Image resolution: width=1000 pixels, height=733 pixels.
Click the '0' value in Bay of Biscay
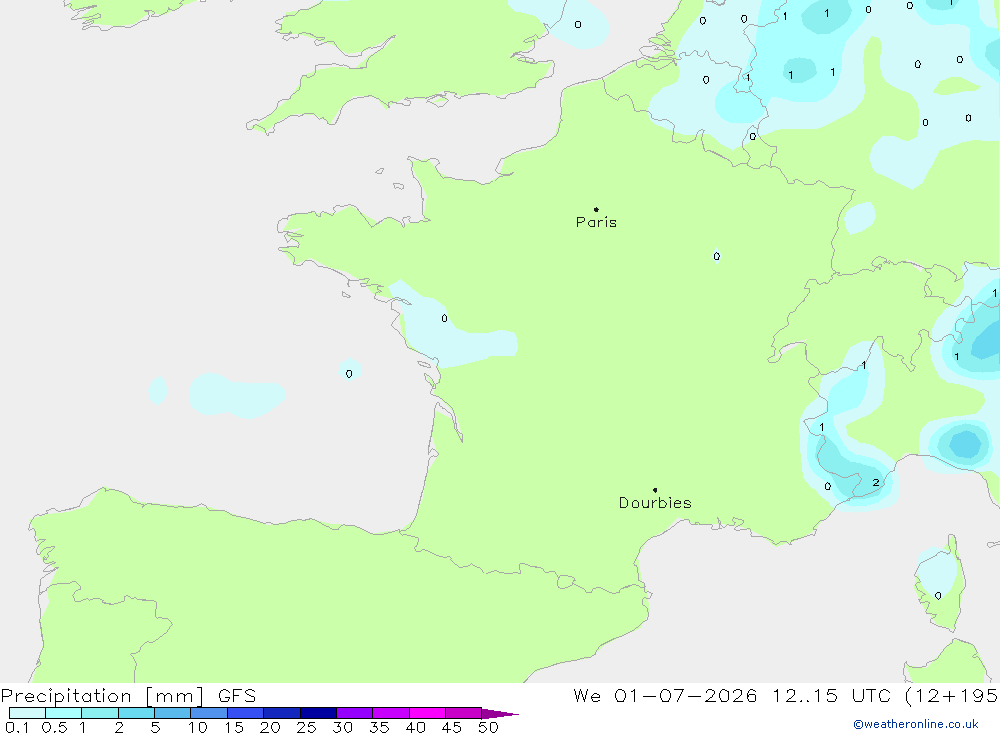coord(349,374)
